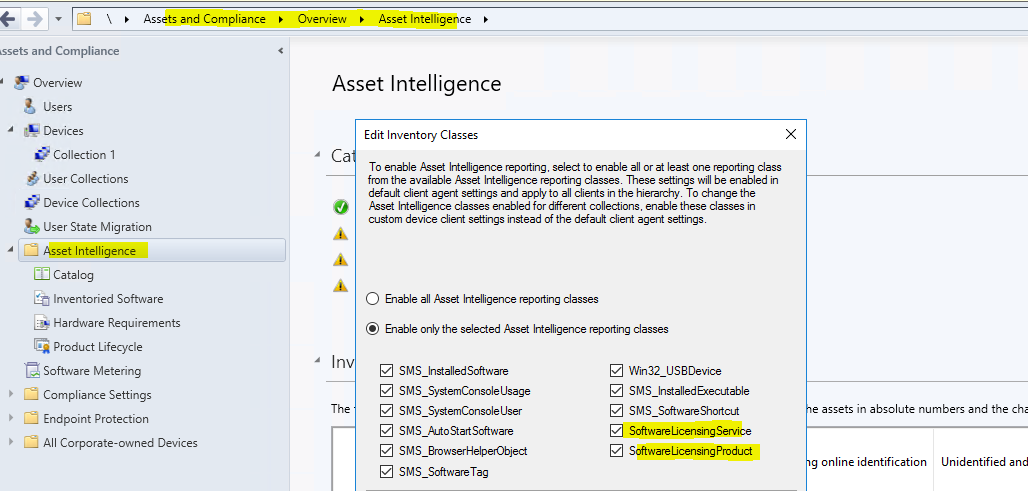The height and width of the screenshot is (491, 1028).
Task: Click the Devices monitor icon
Action: pyautogui.click(x=31, y=130)
